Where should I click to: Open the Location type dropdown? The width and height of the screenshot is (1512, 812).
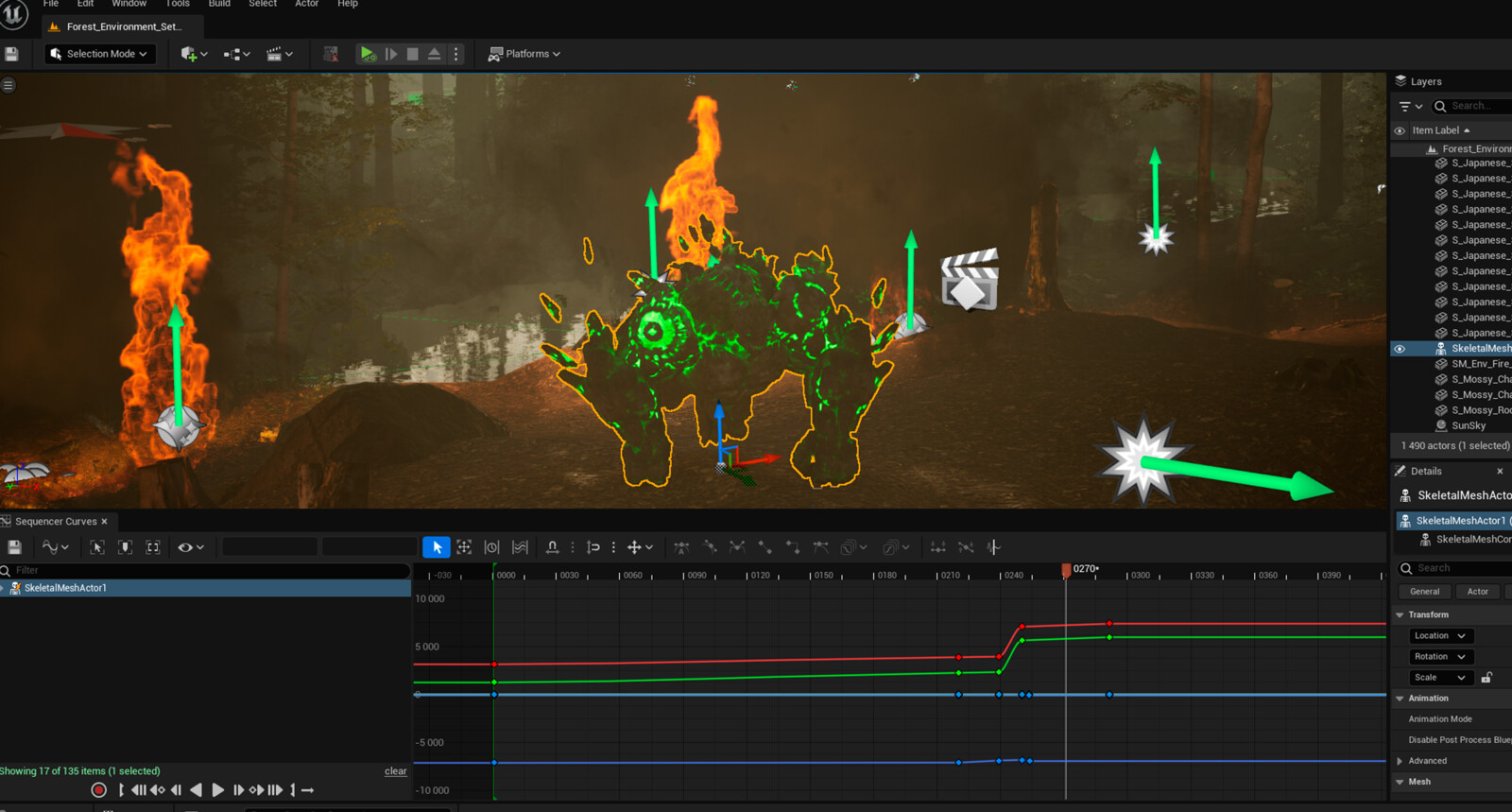coord(1441,636)
